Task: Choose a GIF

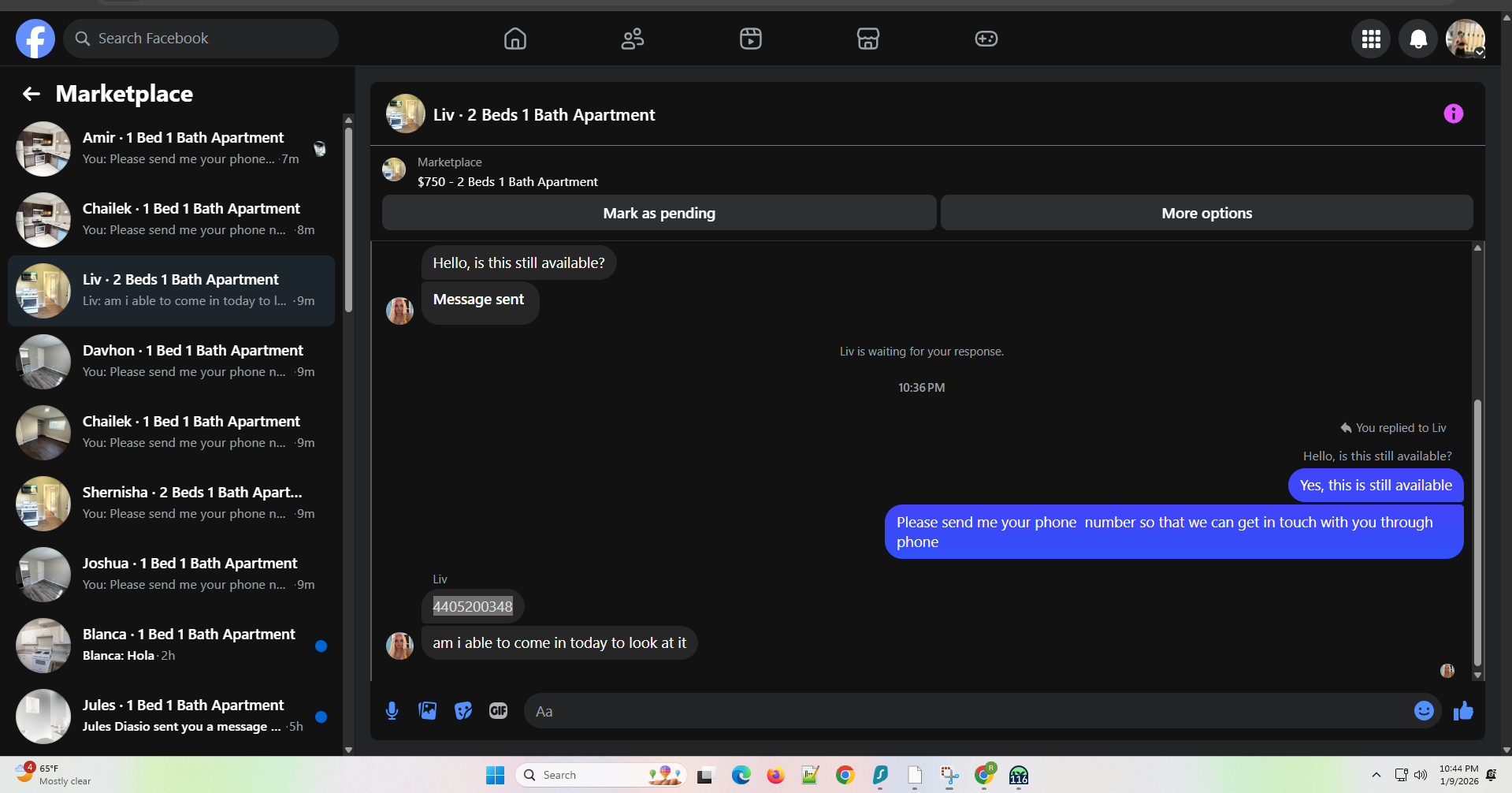Action: click(498, 711)
